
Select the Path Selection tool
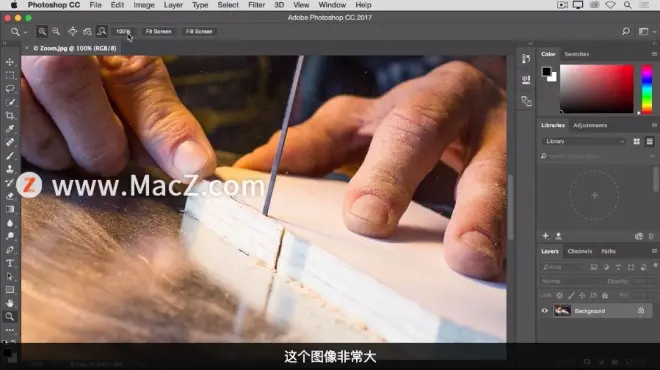(10, 277)
